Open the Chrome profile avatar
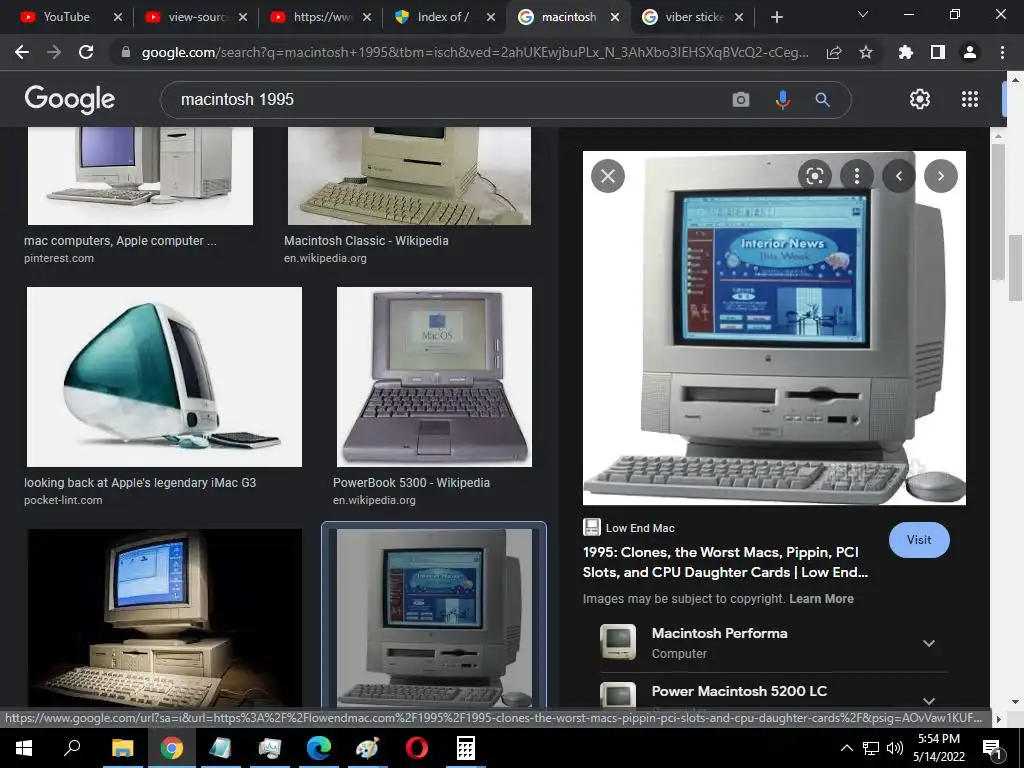Image resolution: width=1024 pixels, height=768 pixels. 970,52
